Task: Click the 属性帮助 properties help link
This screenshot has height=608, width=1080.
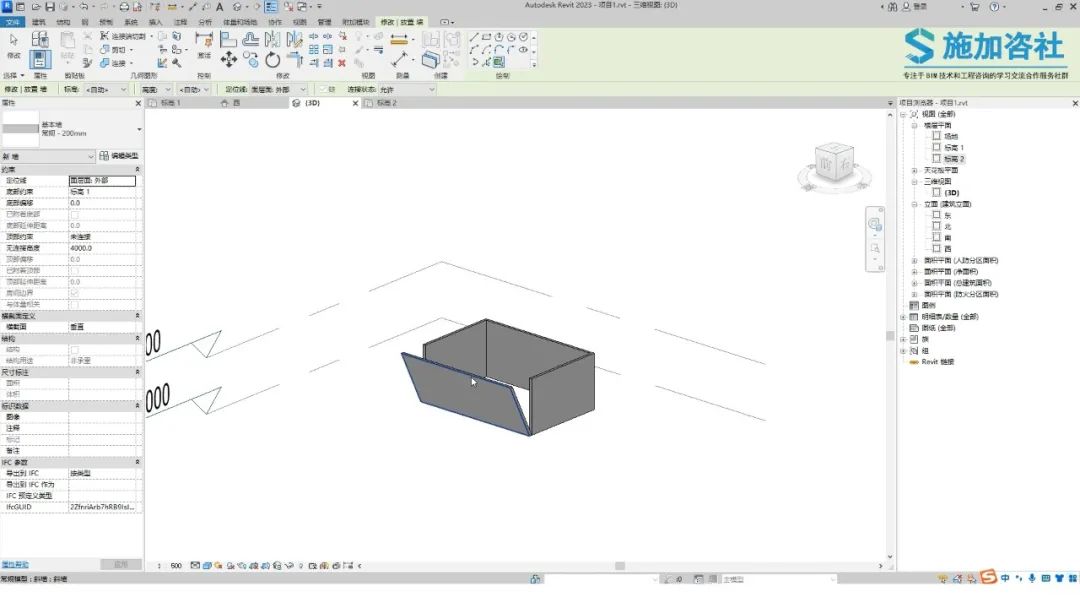Action: pyautogui.click(x=15, y=565)
